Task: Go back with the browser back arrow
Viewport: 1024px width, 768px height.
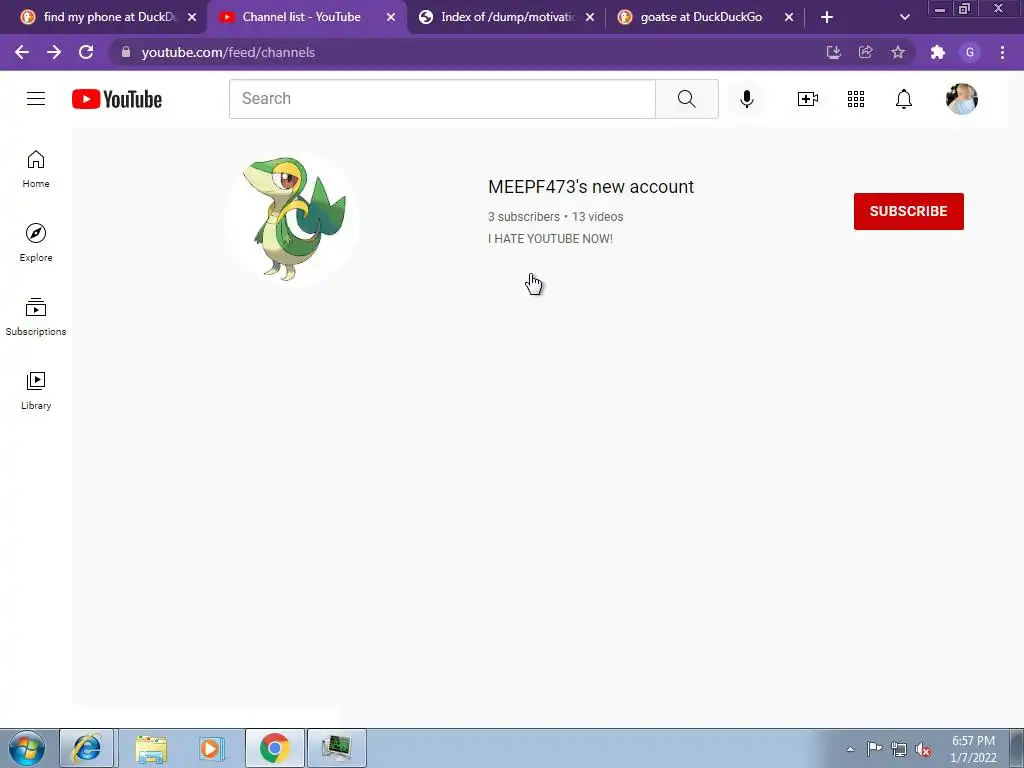Action: click(22, 52)
